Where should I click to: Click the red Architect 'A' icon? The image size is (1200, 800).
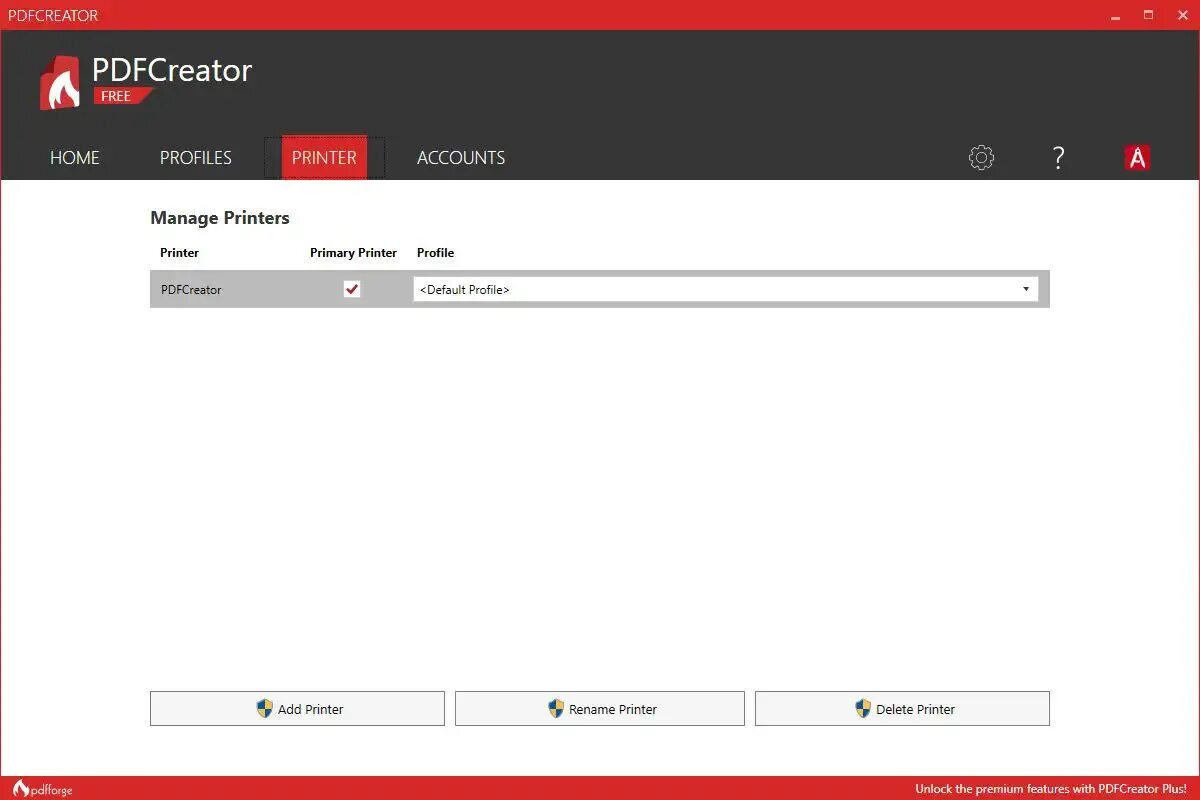point(1137,157)
